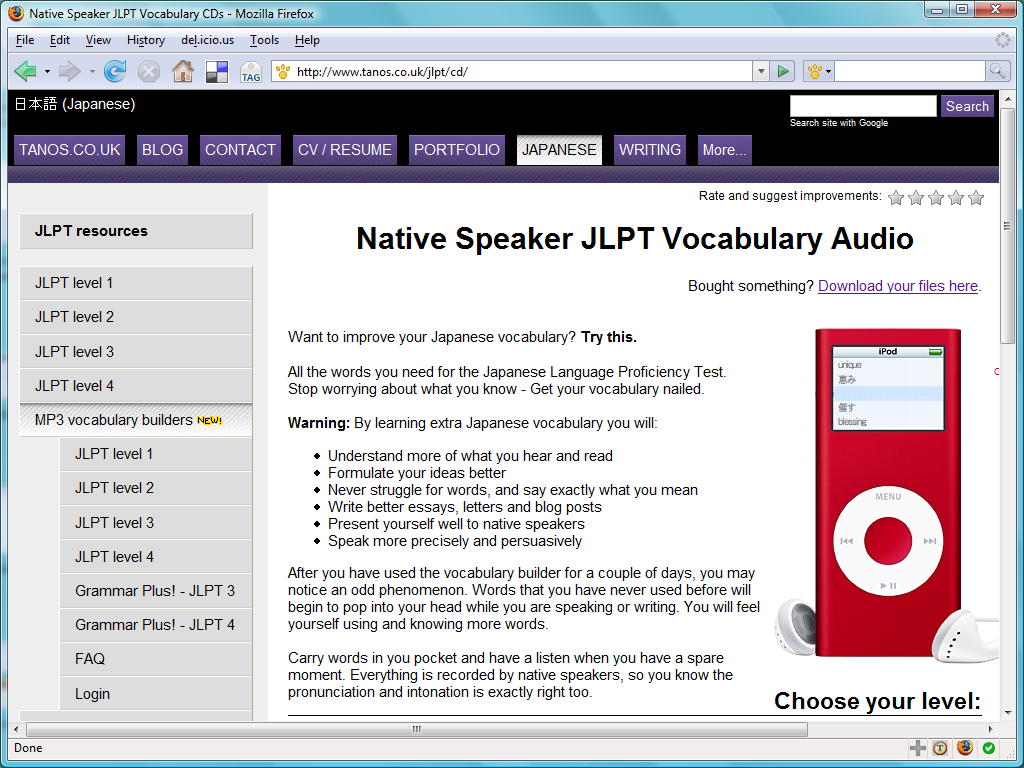
Task: Click the More... navigation tab
Action: tap(724, 150)
